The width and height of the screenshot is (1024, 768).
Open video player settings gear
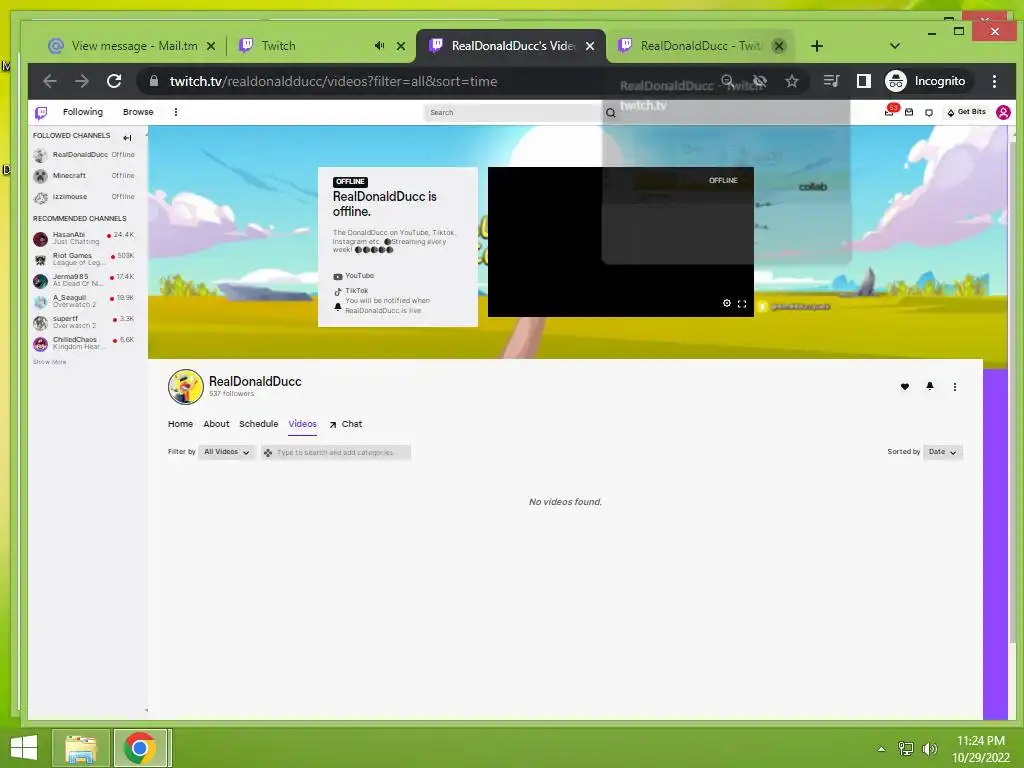[x=727, y=304]
